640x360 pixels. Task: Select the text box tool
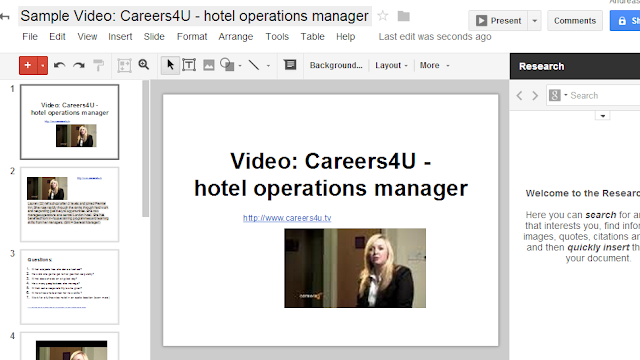tap(189, 65)
